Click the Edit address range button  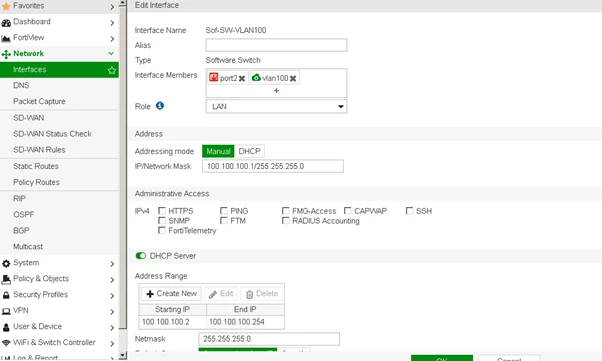221,294
